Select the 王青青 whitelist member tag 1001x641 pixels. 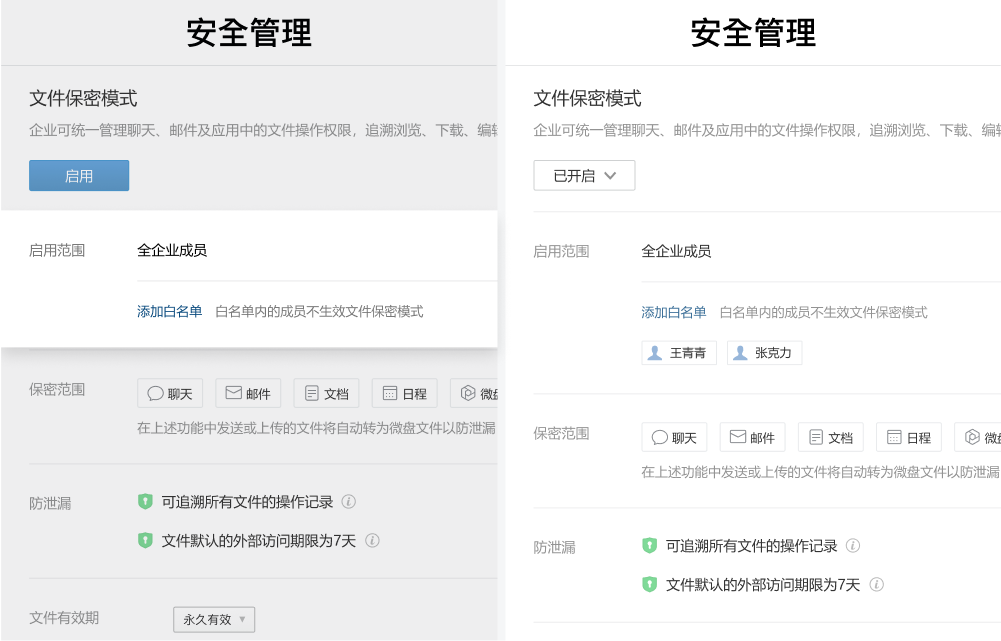(x=679, y=353)
